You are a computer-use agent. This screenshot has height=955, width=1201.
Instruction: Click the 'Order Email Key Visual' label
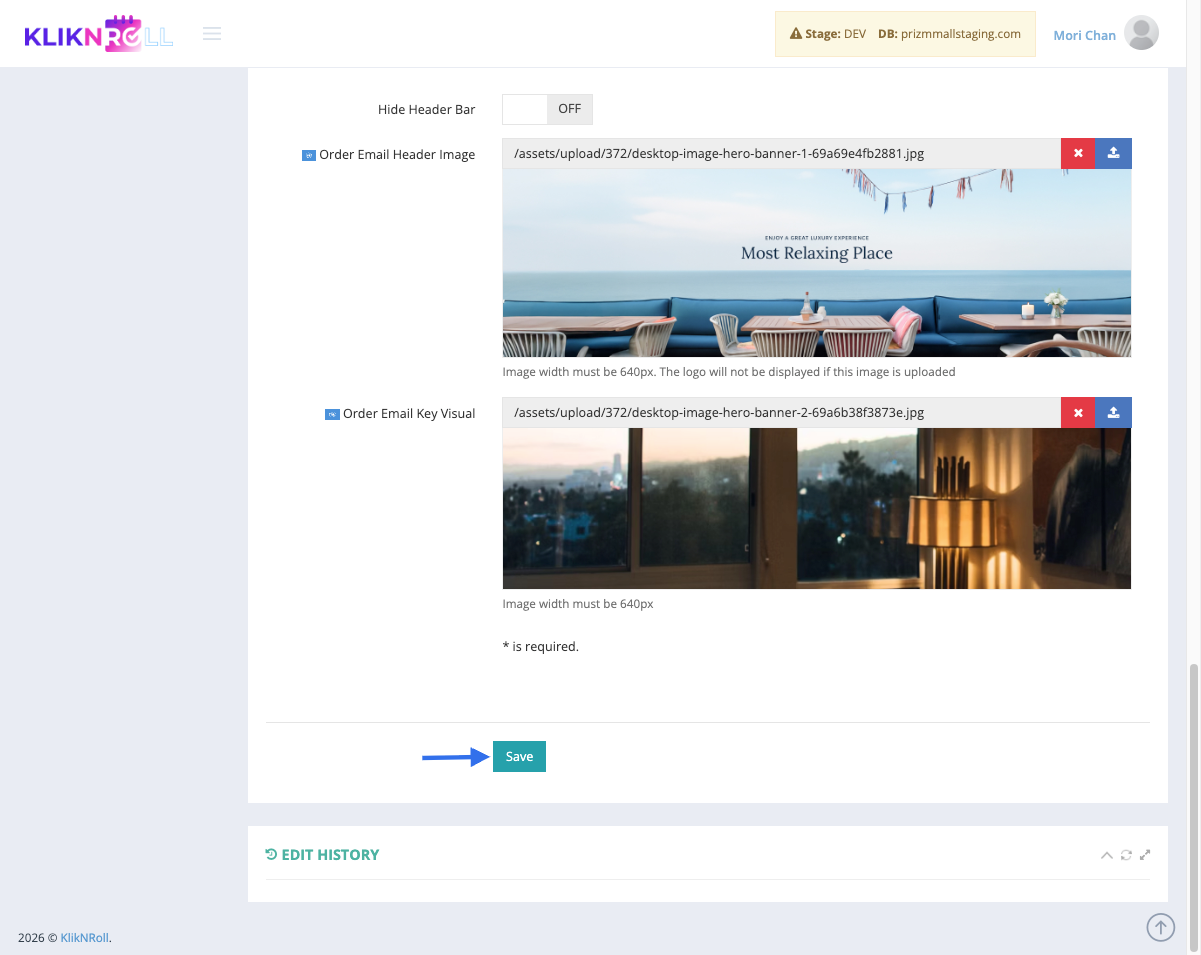pyautogui.click(x=409, y=414)
